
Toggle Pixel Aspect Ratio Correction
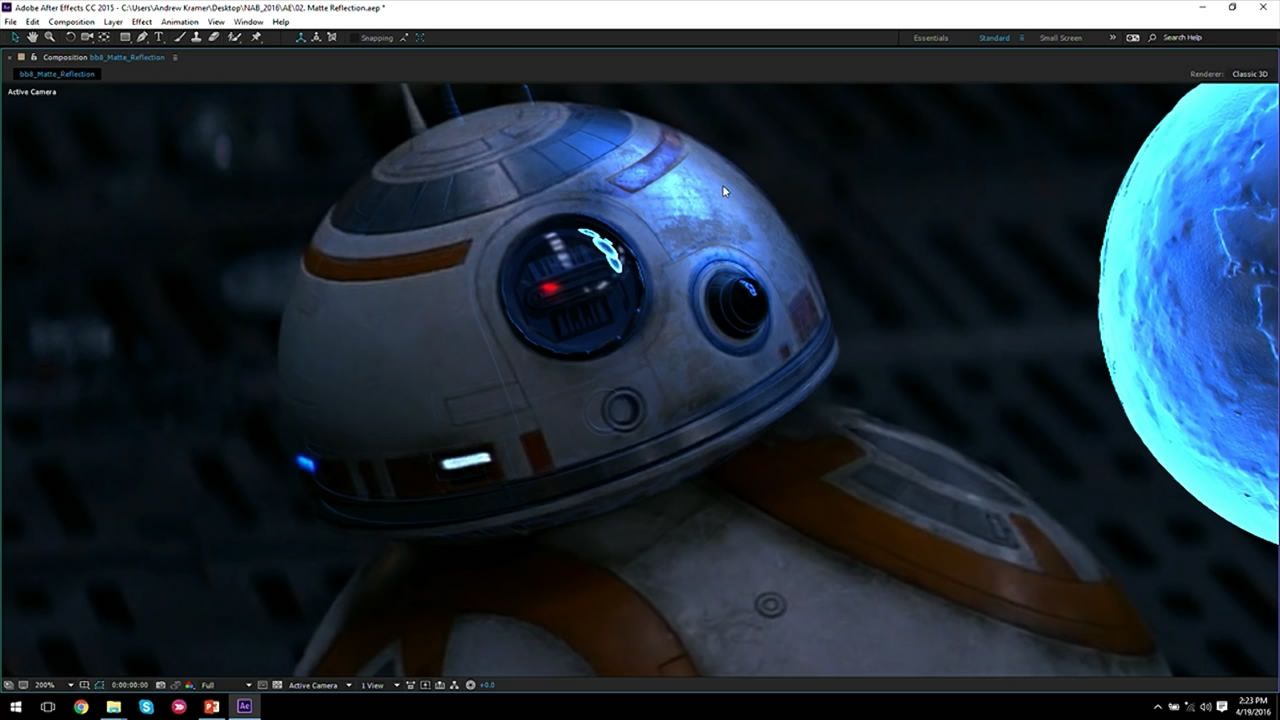(410, 685)
